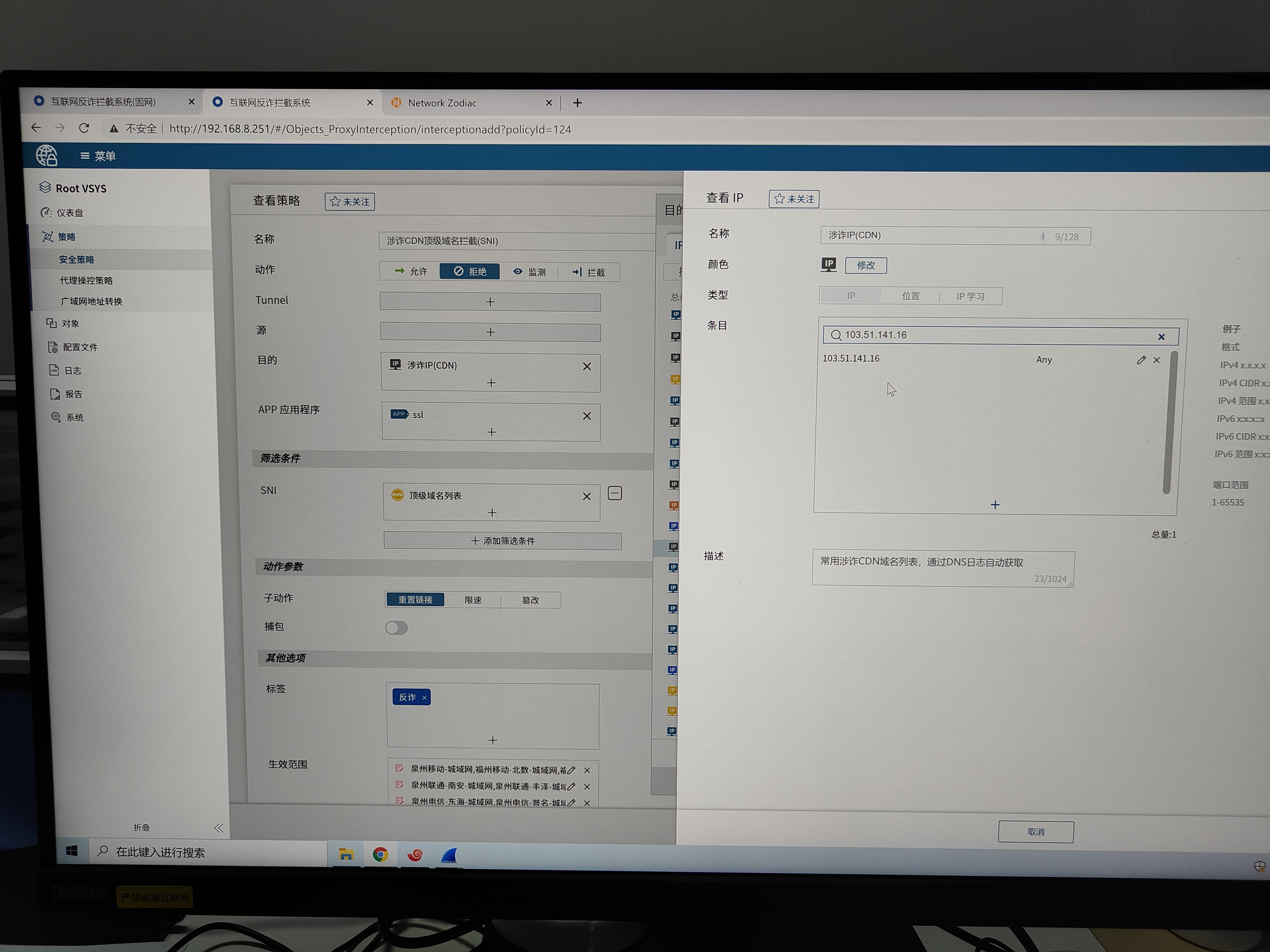Open 代理操控策略 in the sidebar
1270x952 pixels.
point(86,280)
